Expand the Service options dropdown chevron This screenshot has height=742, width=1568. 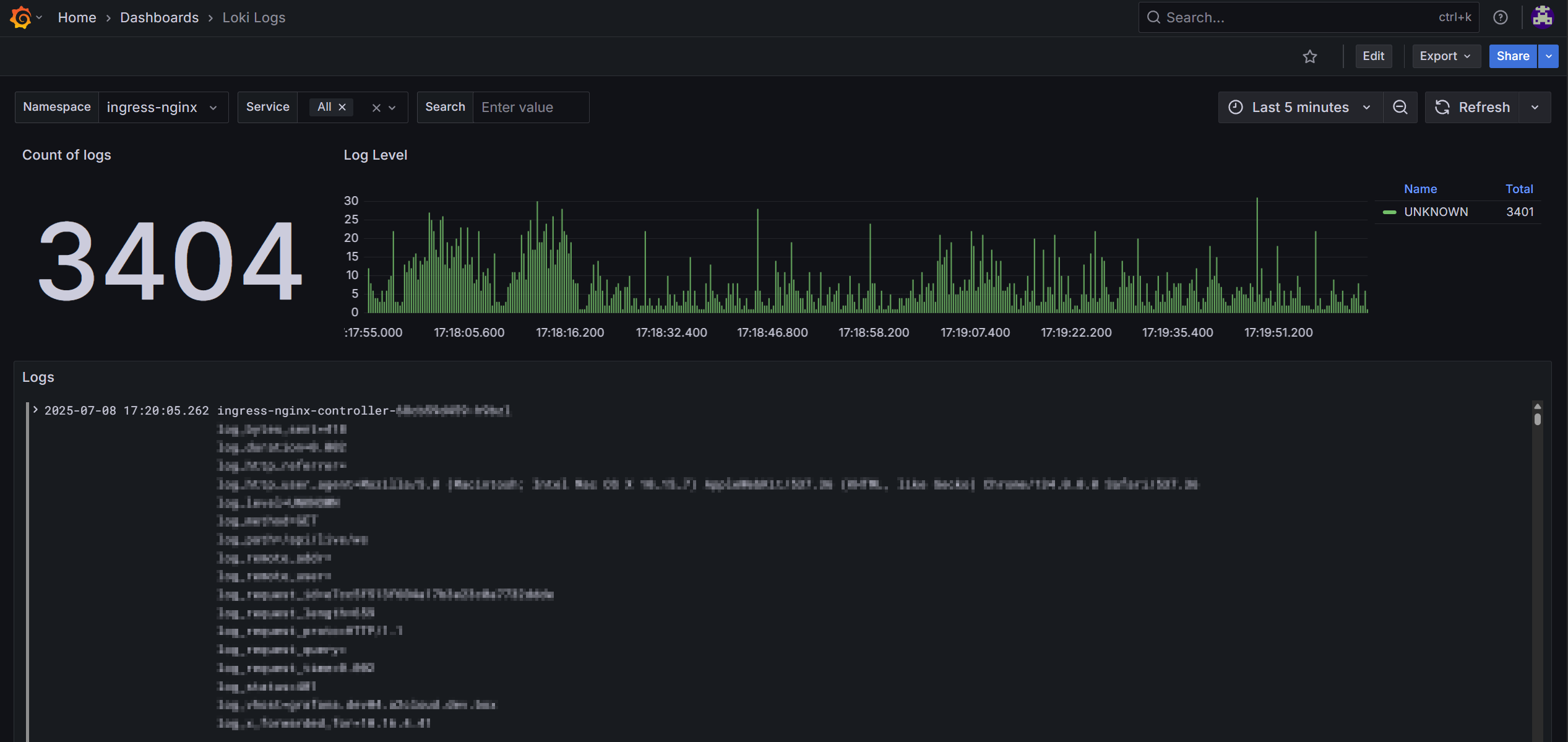(x=392, y=108)
